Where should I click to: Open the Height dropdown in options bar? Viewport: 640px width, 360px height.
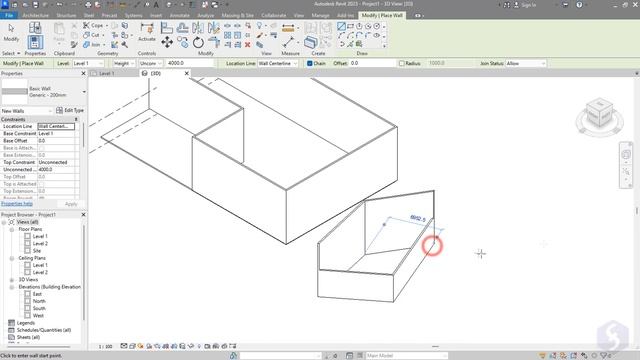124,63
